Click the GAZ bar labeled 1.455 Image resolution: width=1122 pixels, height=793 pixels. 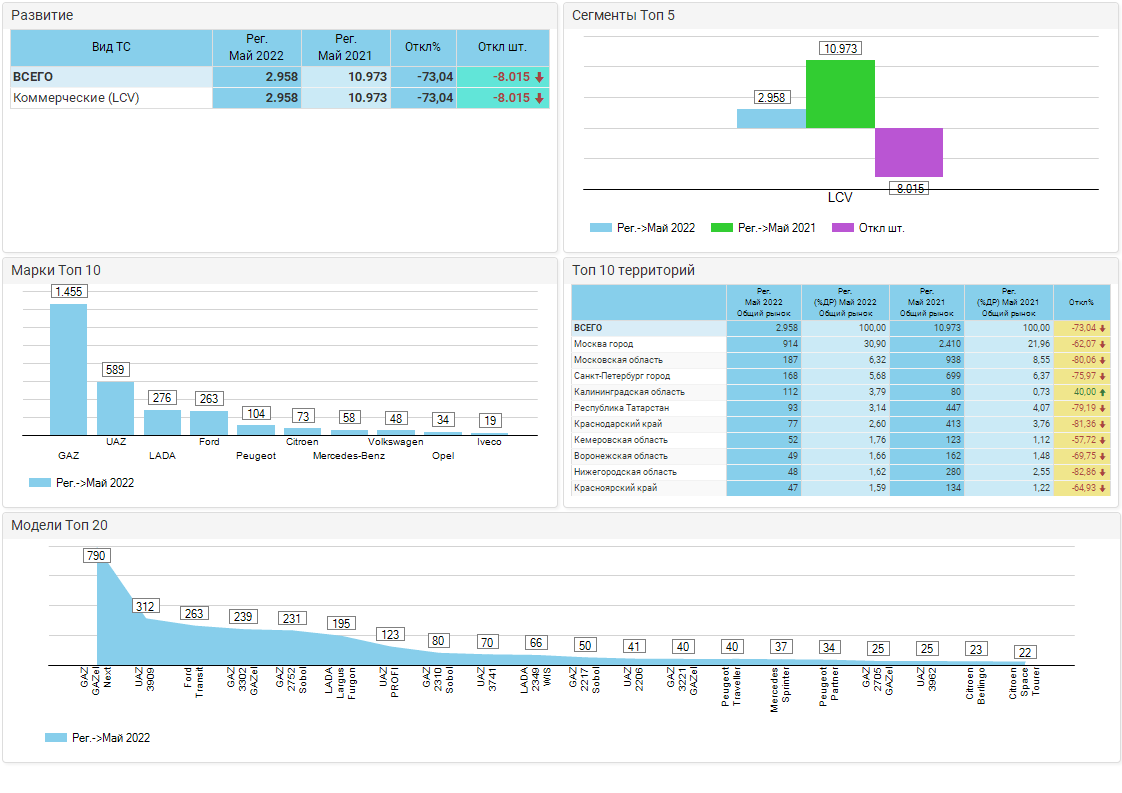click(x=68, y=369)
